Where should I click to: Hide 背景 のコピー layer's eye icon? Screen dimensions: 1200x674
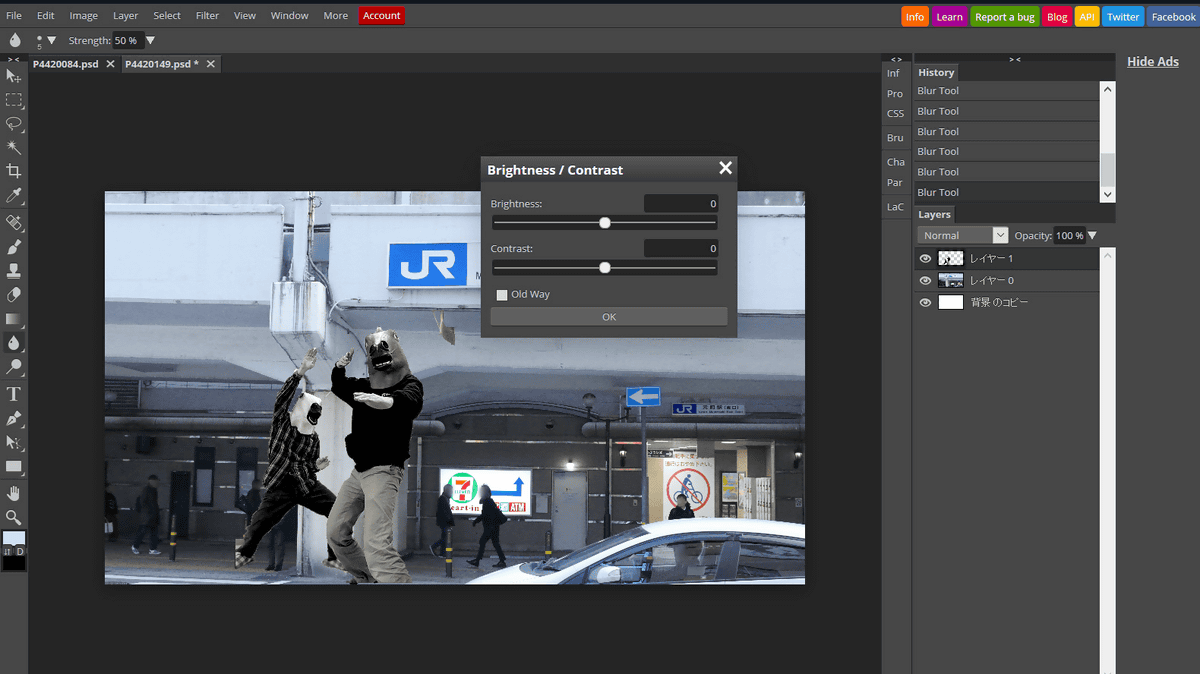pos(925,302)
